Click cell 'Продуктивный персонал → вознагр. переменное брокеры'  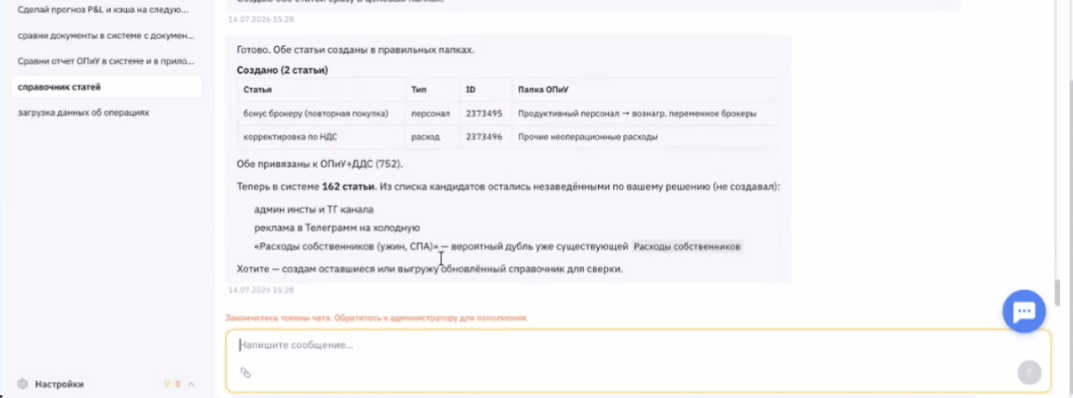coord(637,114)
